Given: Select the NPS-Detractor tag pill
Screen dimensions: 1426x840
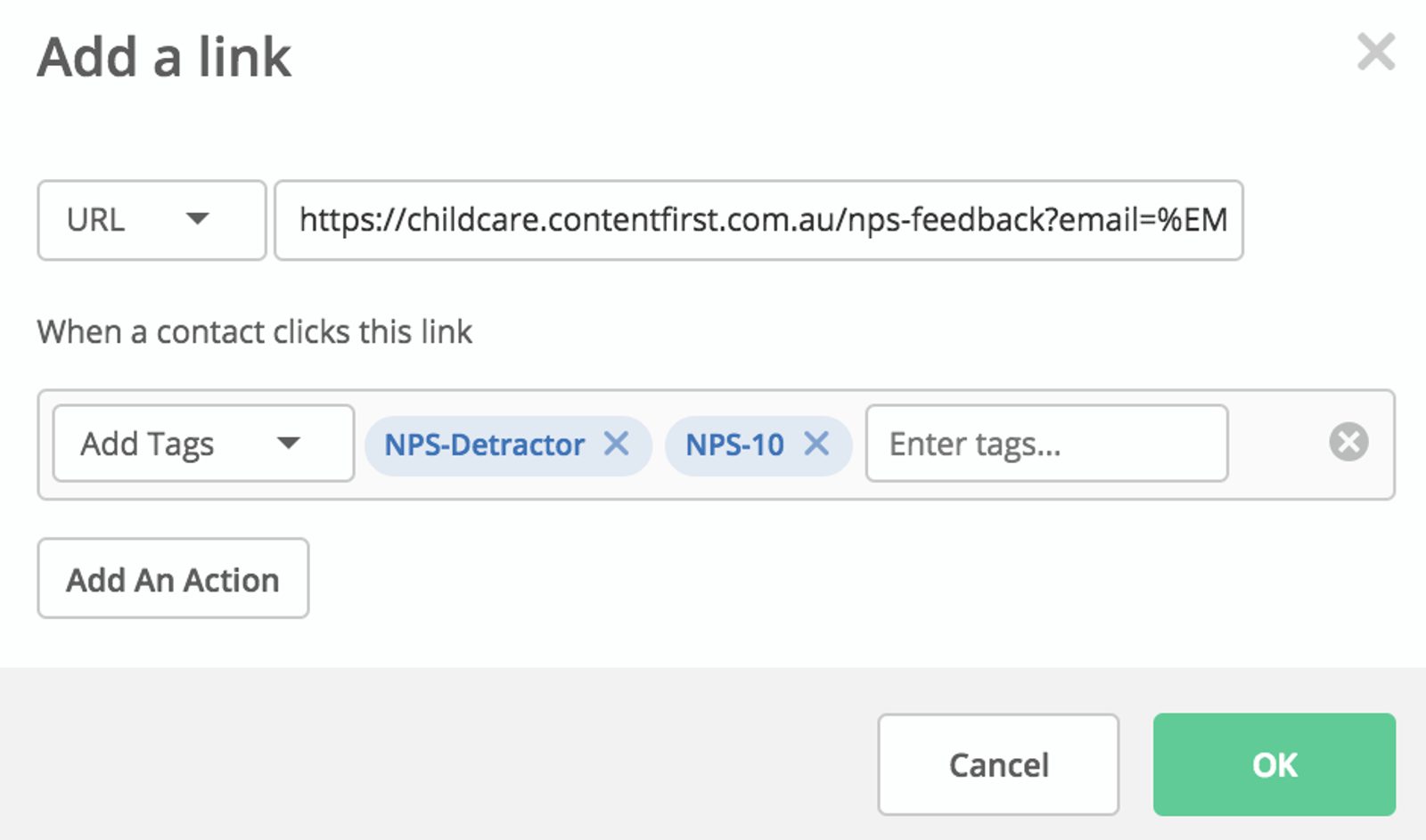Looking at the screenshot, I should 486,444.
